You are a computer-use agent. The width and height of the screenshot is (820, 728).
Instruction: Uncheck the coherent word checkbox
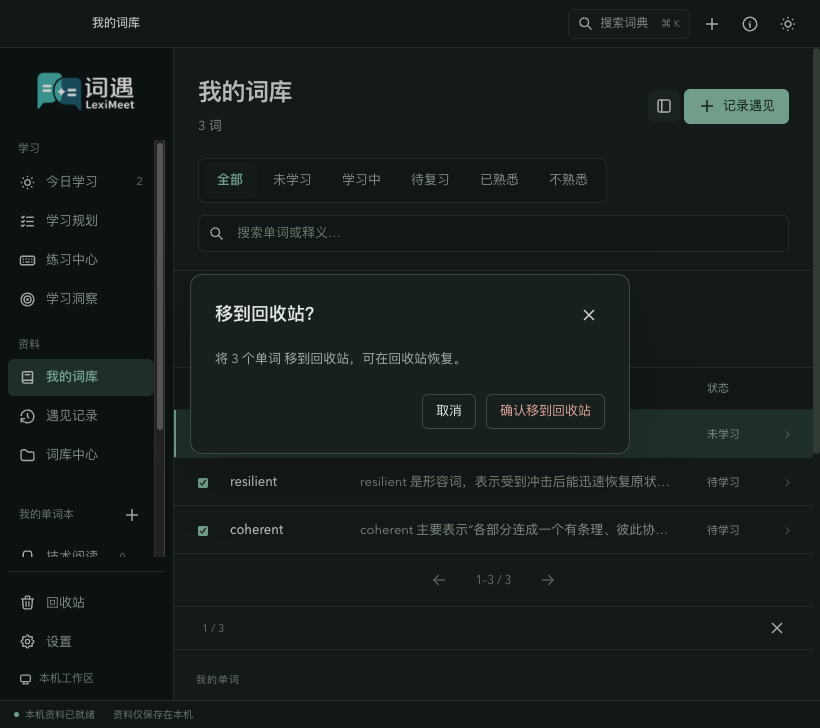(203, 531)
